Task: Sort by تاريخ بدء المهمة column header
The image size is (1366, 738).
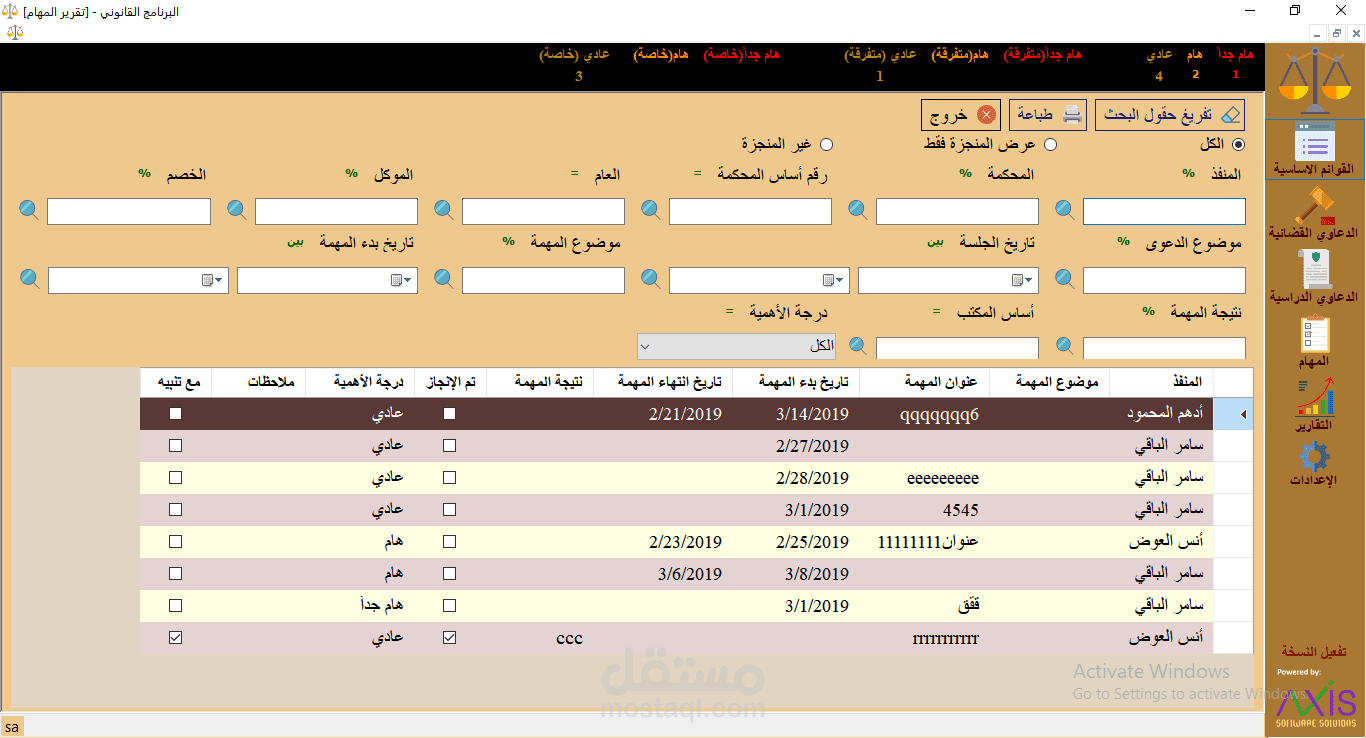Action: [796, 381]
